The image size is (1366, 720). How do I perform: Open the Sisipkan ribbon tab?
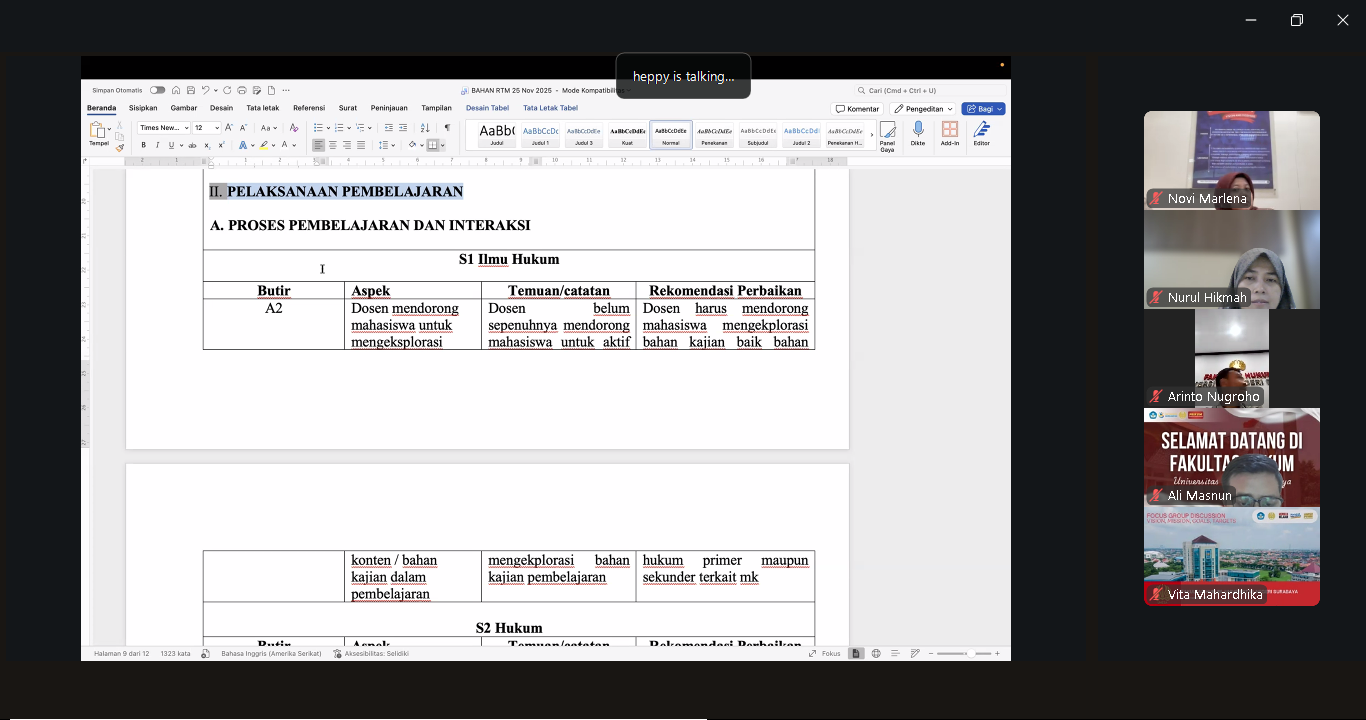[x=143, y=108]
